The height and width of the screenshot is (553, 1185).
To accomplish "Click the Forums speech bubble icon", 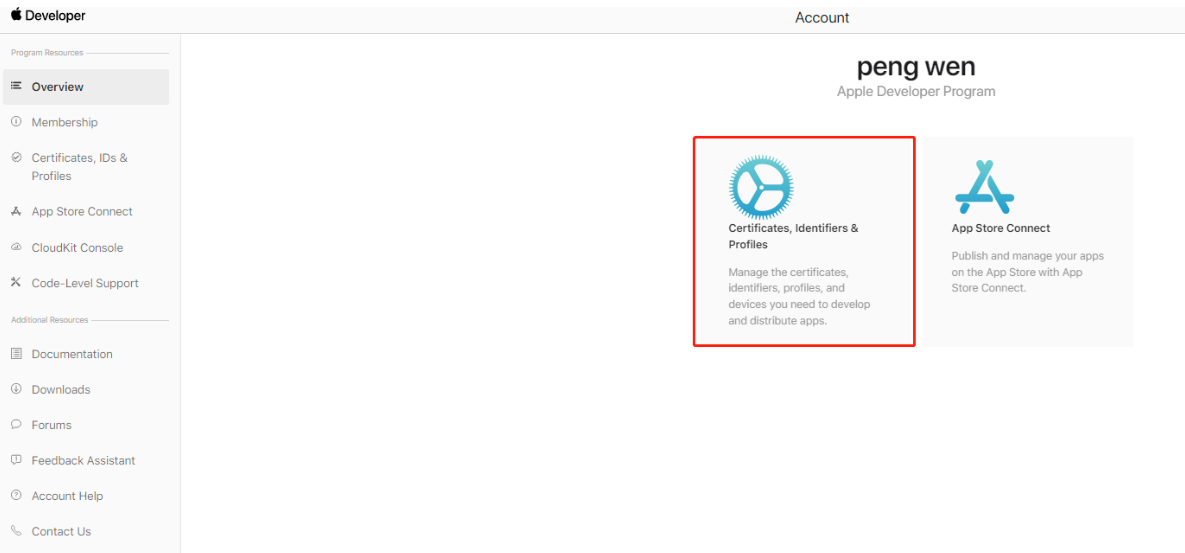I will point(16,425).
